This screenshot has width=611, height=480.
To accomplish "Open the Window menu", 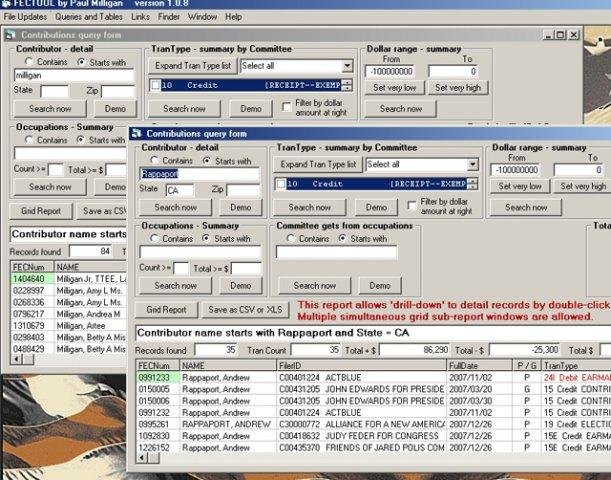I will 202,17.
